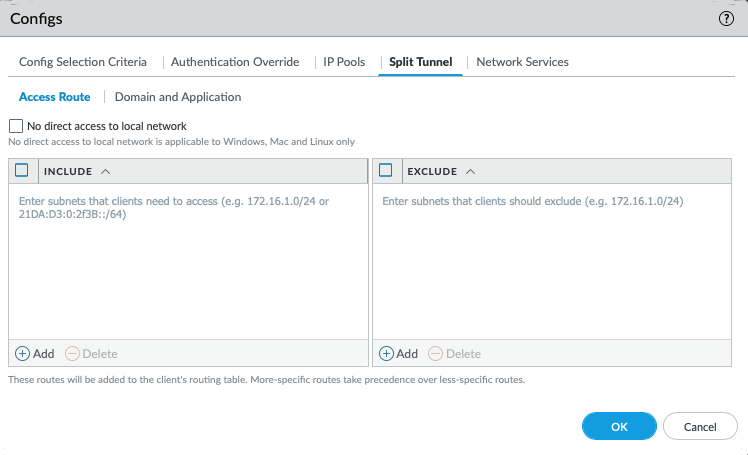Click Add under the Include list
748x455 pixels.
pos(35,354)
